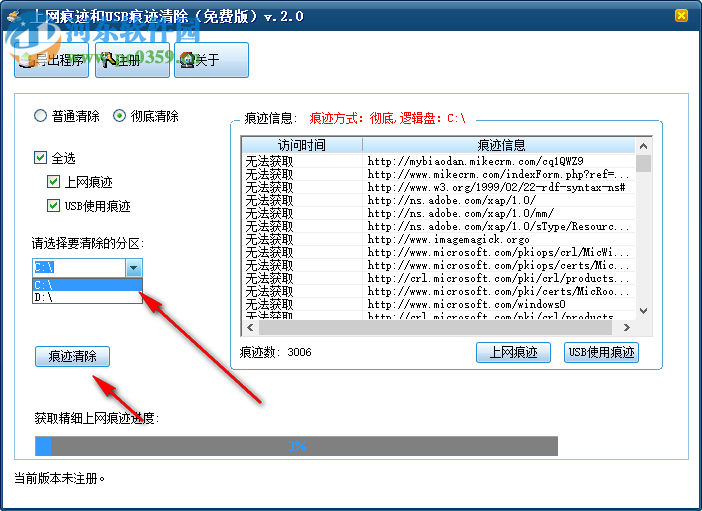Toggle the 全选 checkbox

[40, 158]
